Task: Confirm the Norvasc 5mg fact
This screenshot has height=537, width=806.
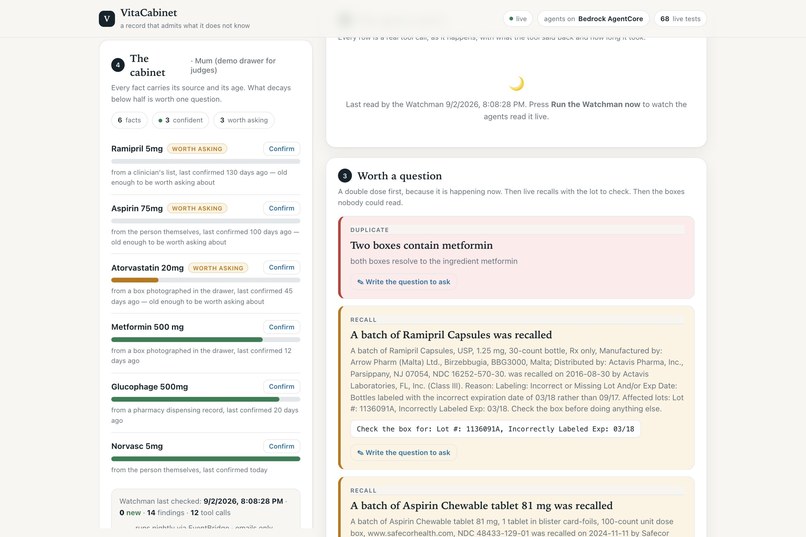Action: click(281, 446)
